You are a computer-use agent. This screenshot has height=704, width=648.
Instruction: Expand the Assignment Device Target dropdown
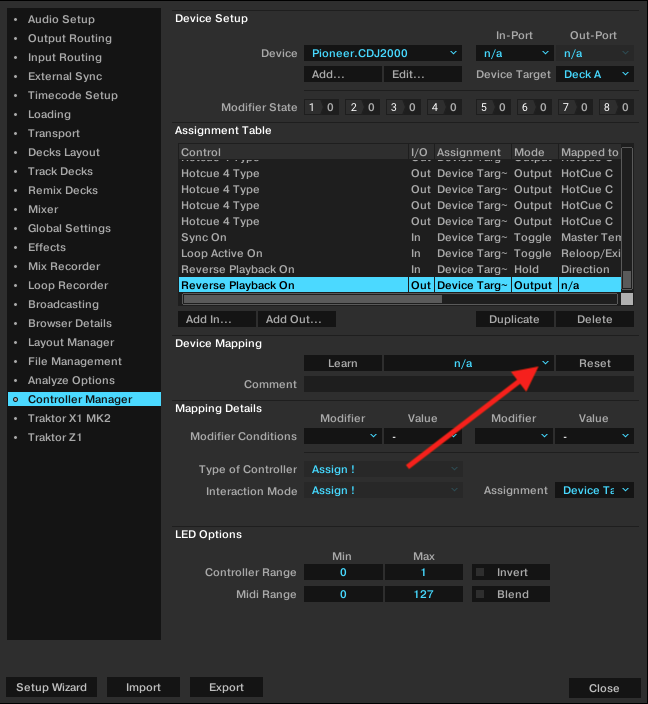[595, 490]
